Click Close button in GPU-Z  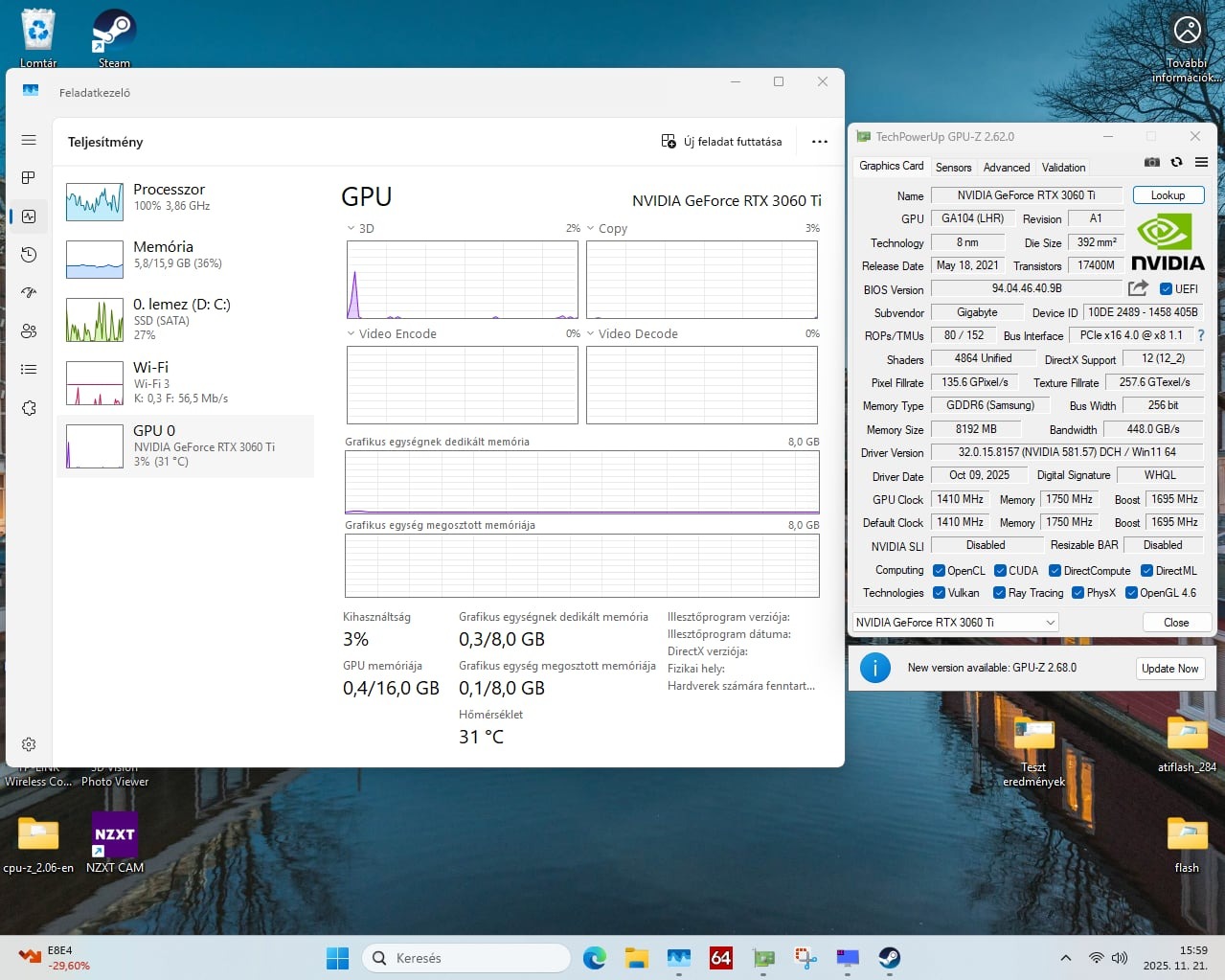(x=1176, y=622)
